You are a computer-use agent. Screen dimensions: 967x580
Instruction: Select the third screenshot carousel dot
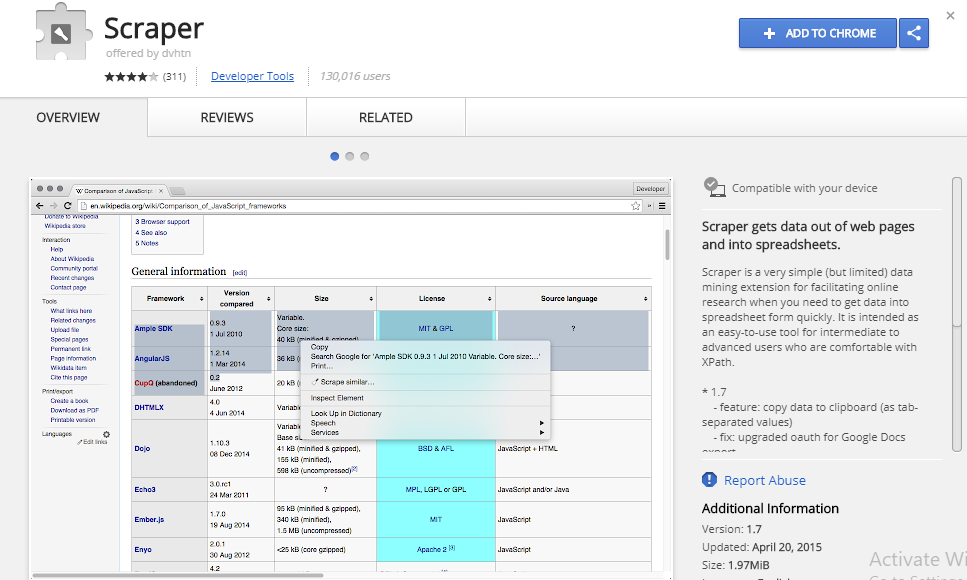click(364, 156)
